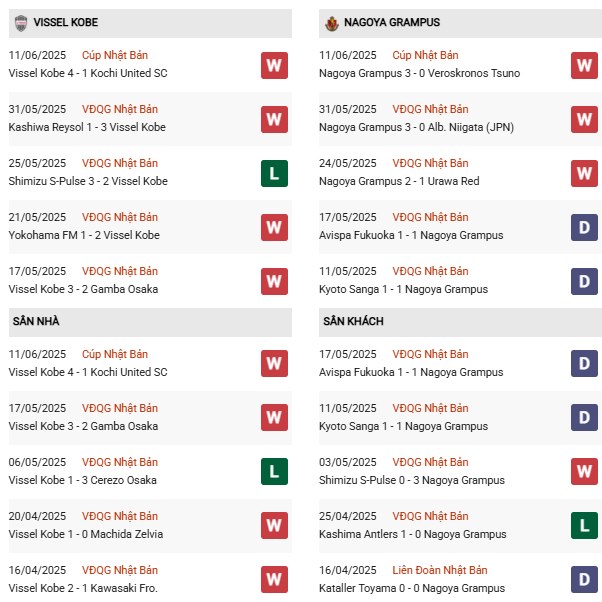
Task: Click W badge for Vissel Kobe 1-0 Machida Zelvia
Action: [274, 526]
